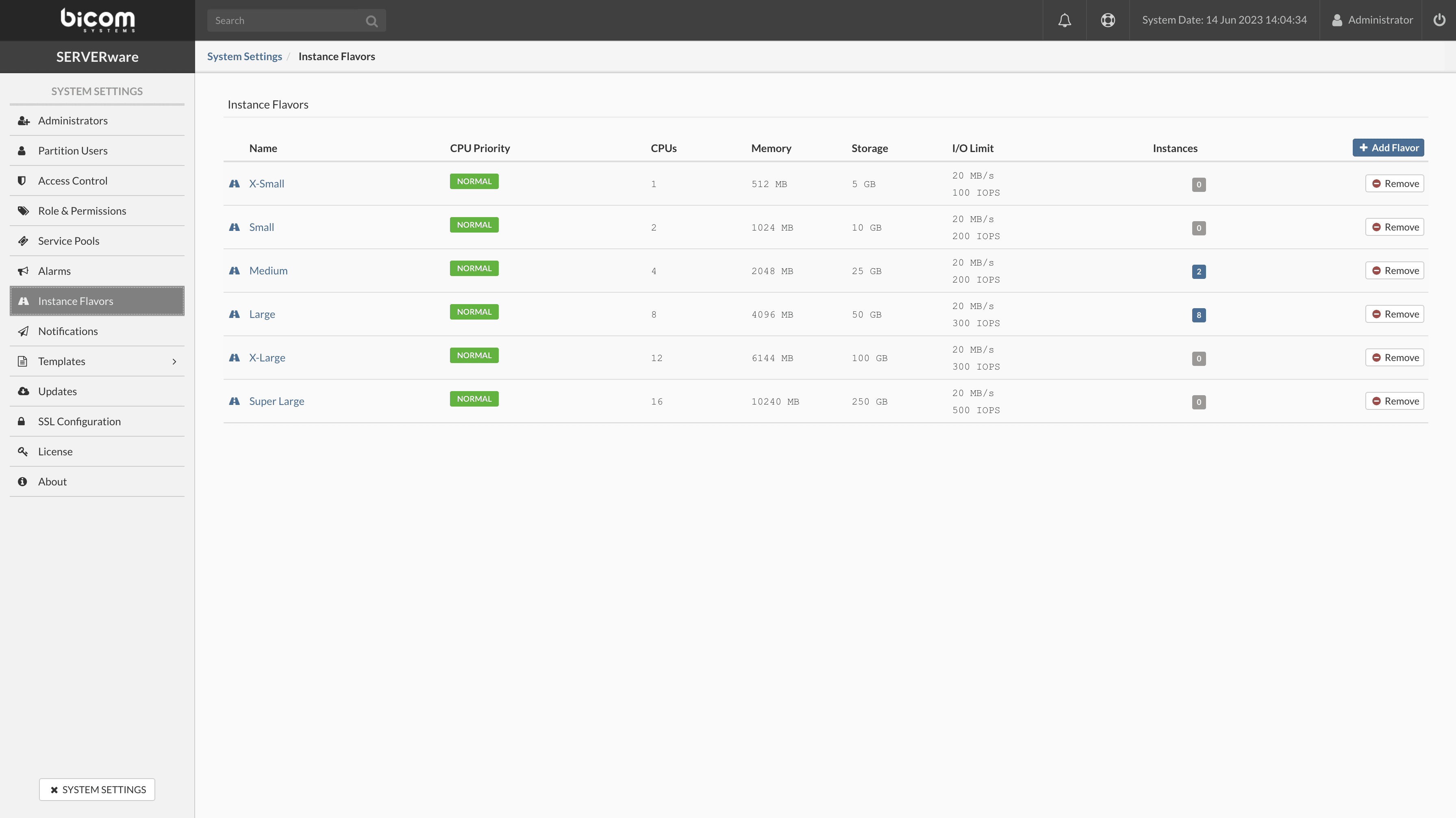Viewport: 1456px width, 818px height.
Task: Click the power logout icon
Action: [1439, 20]
